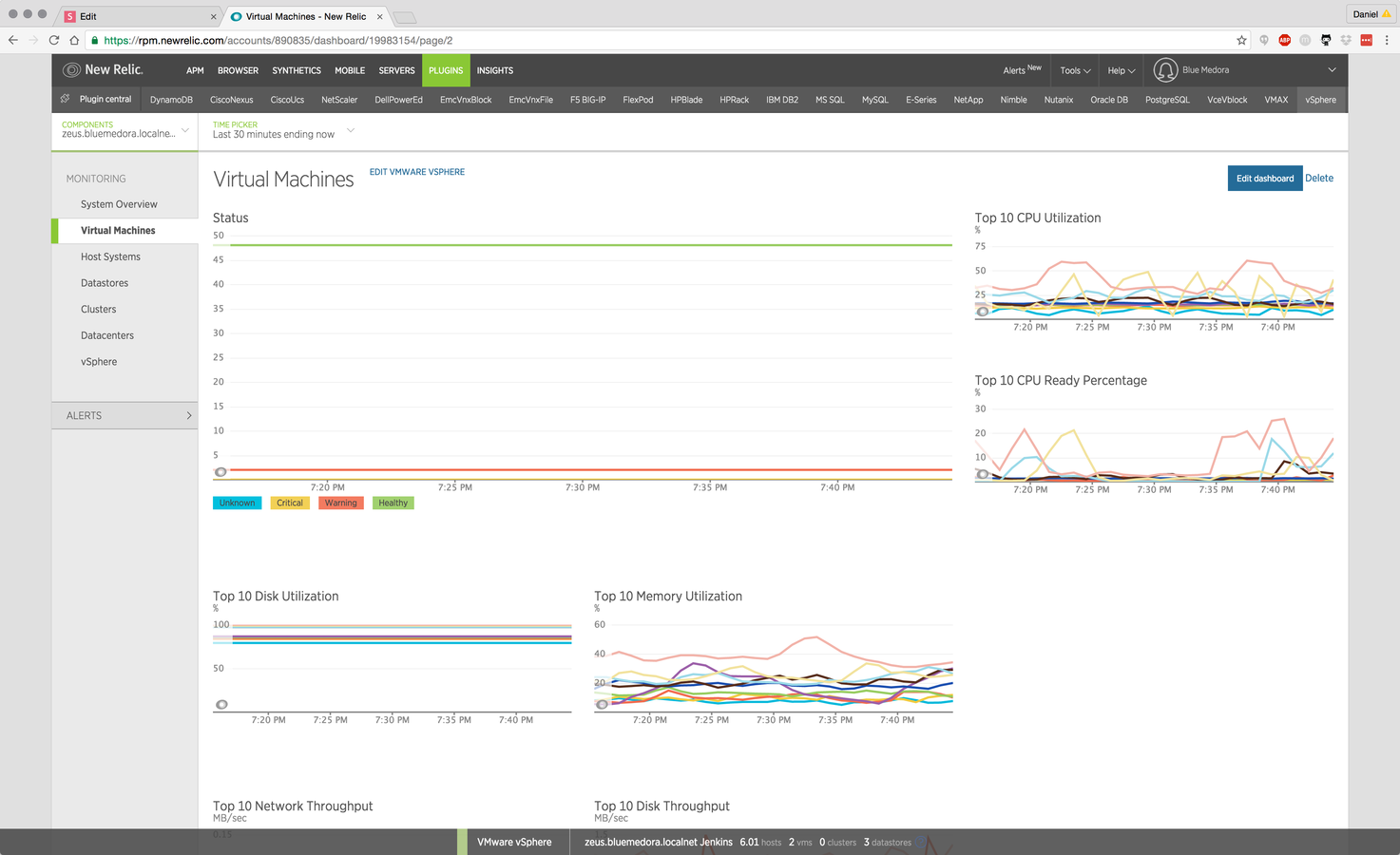Image resolution: width=1400 pixels, height=855 pixels.
Task: Open vSphere in sidebar
Action: coord(99,362)
